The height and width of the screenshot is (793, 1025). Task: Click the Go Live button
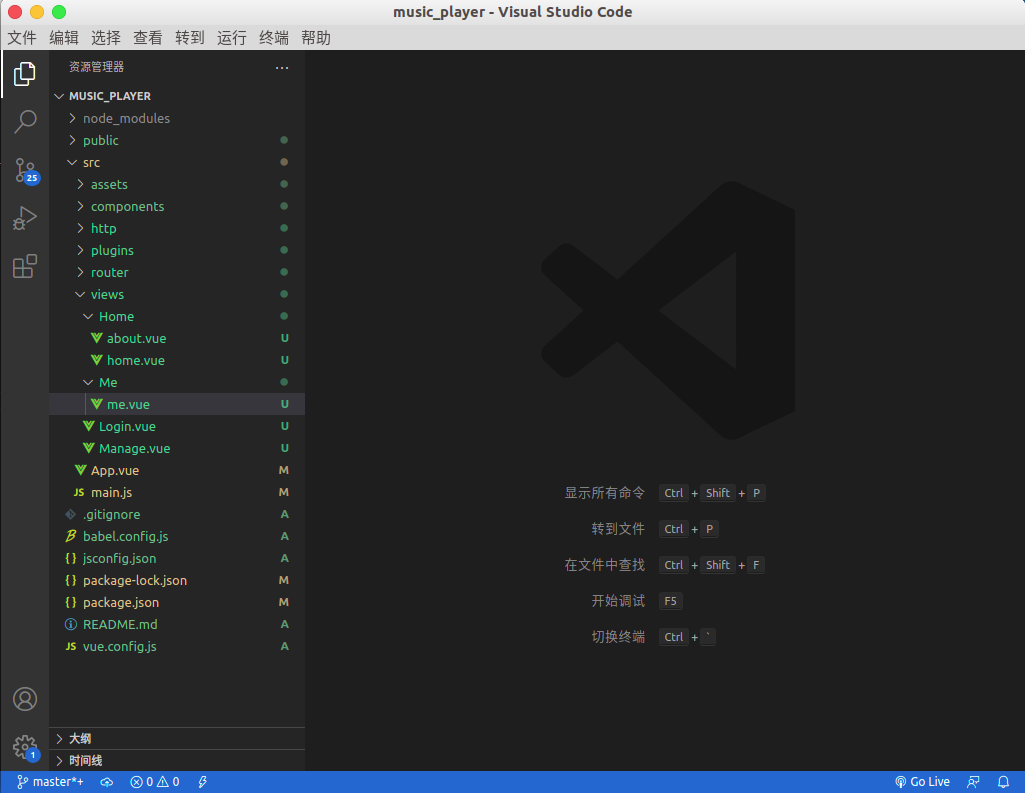pyautogui.click(x=922, y=781)
